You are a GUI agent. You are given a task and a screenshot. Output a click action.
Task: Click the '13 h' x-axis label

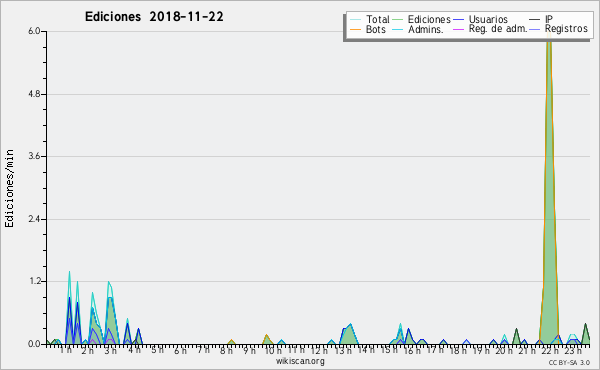[x=343, y=350]
